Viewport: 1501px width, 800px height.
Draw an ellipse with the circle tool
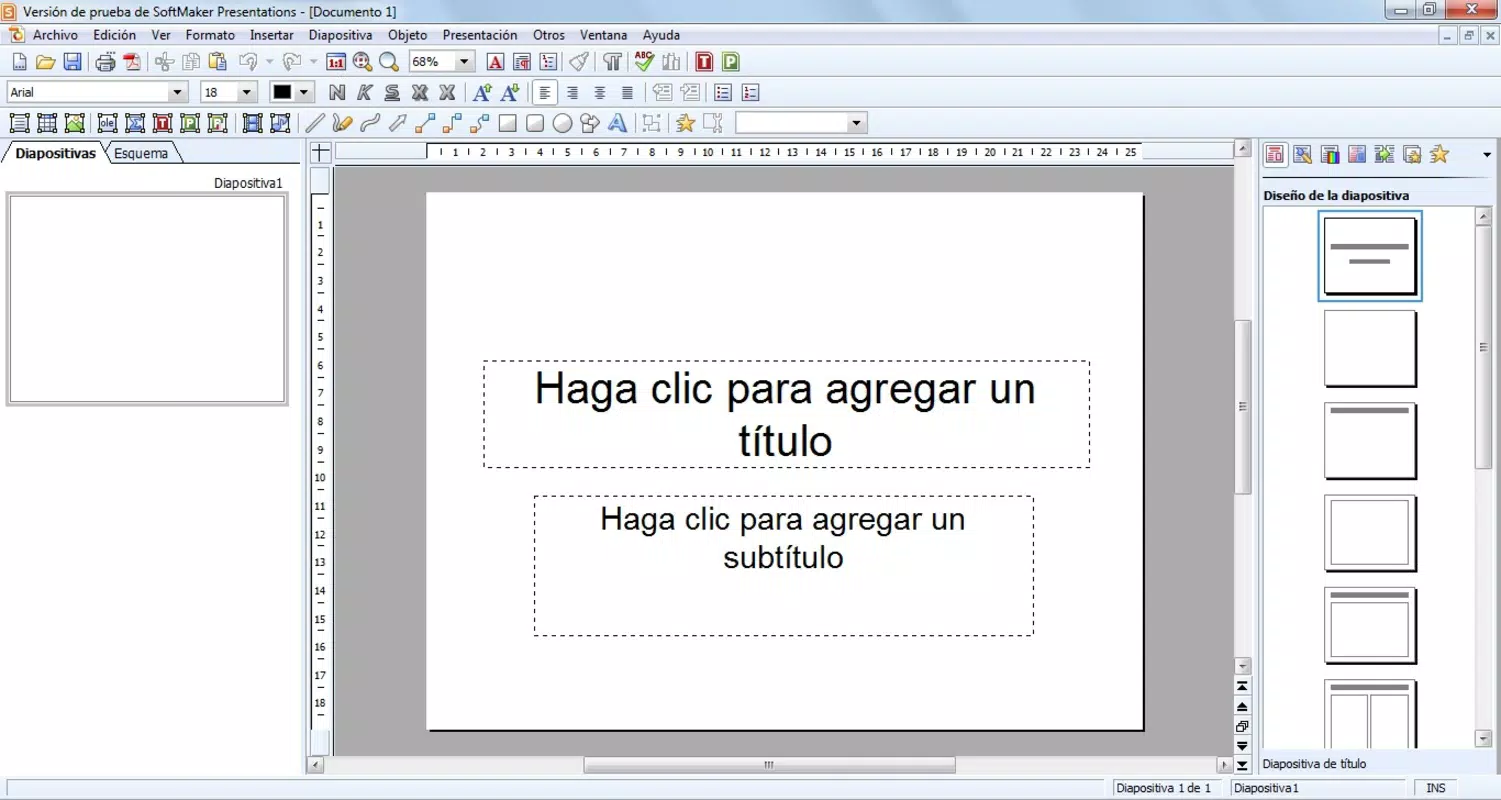[562, 123]
